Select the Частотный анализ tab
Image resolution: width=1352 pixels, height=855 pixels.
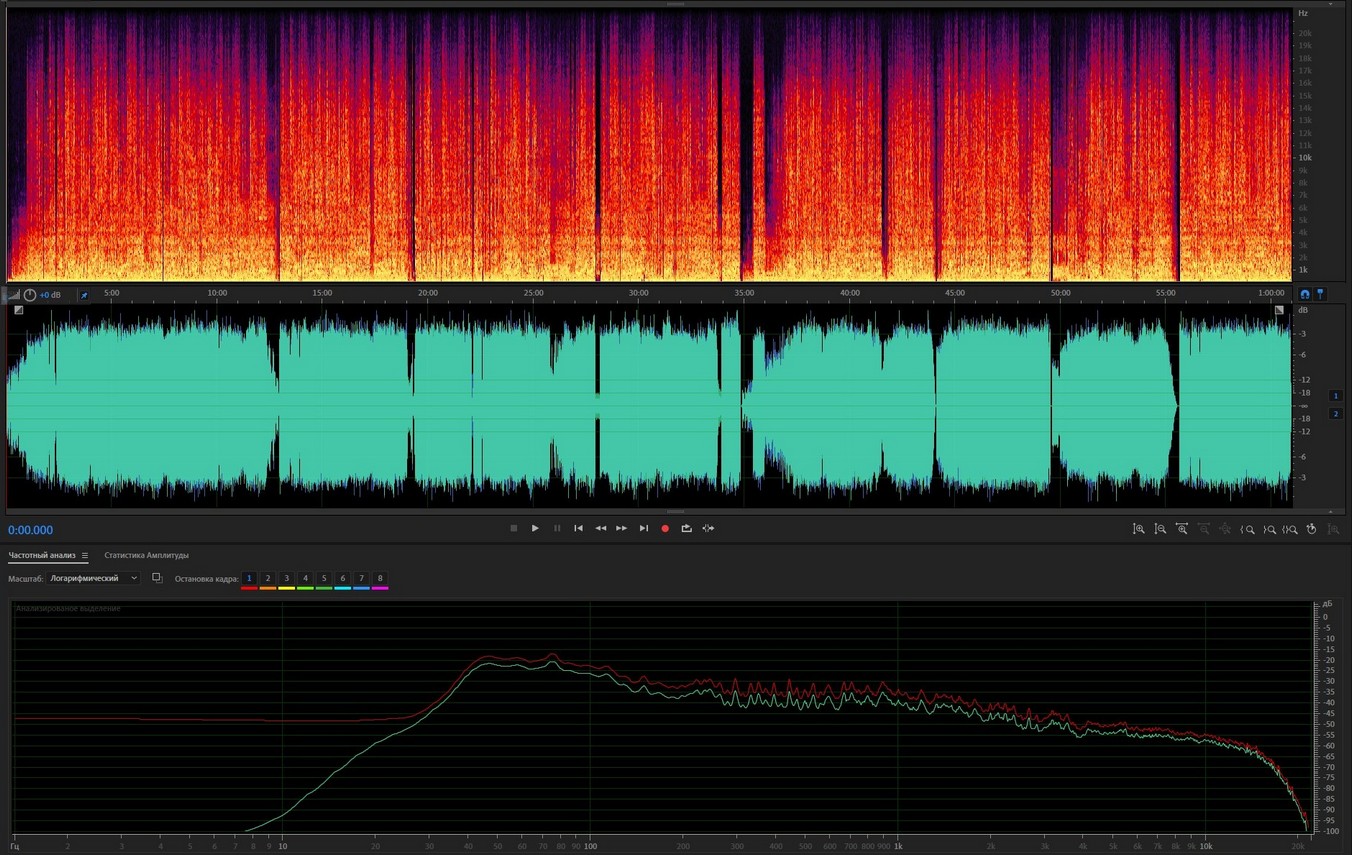click(x=42, y=555)
